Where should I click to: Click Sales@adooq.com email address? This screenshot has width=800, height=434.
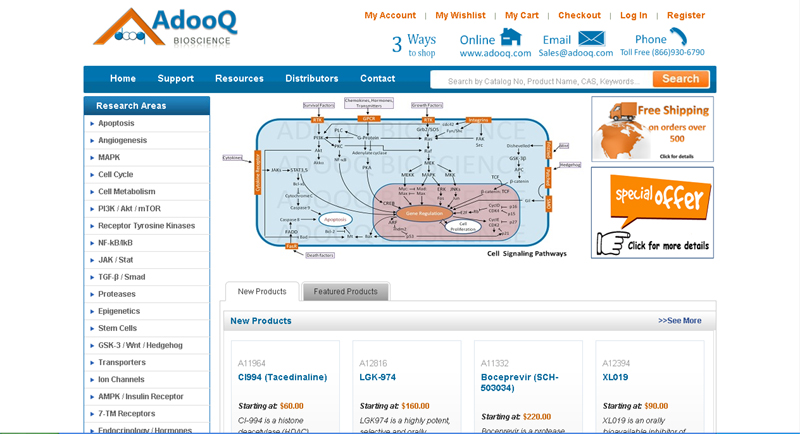tap(576, 53)
